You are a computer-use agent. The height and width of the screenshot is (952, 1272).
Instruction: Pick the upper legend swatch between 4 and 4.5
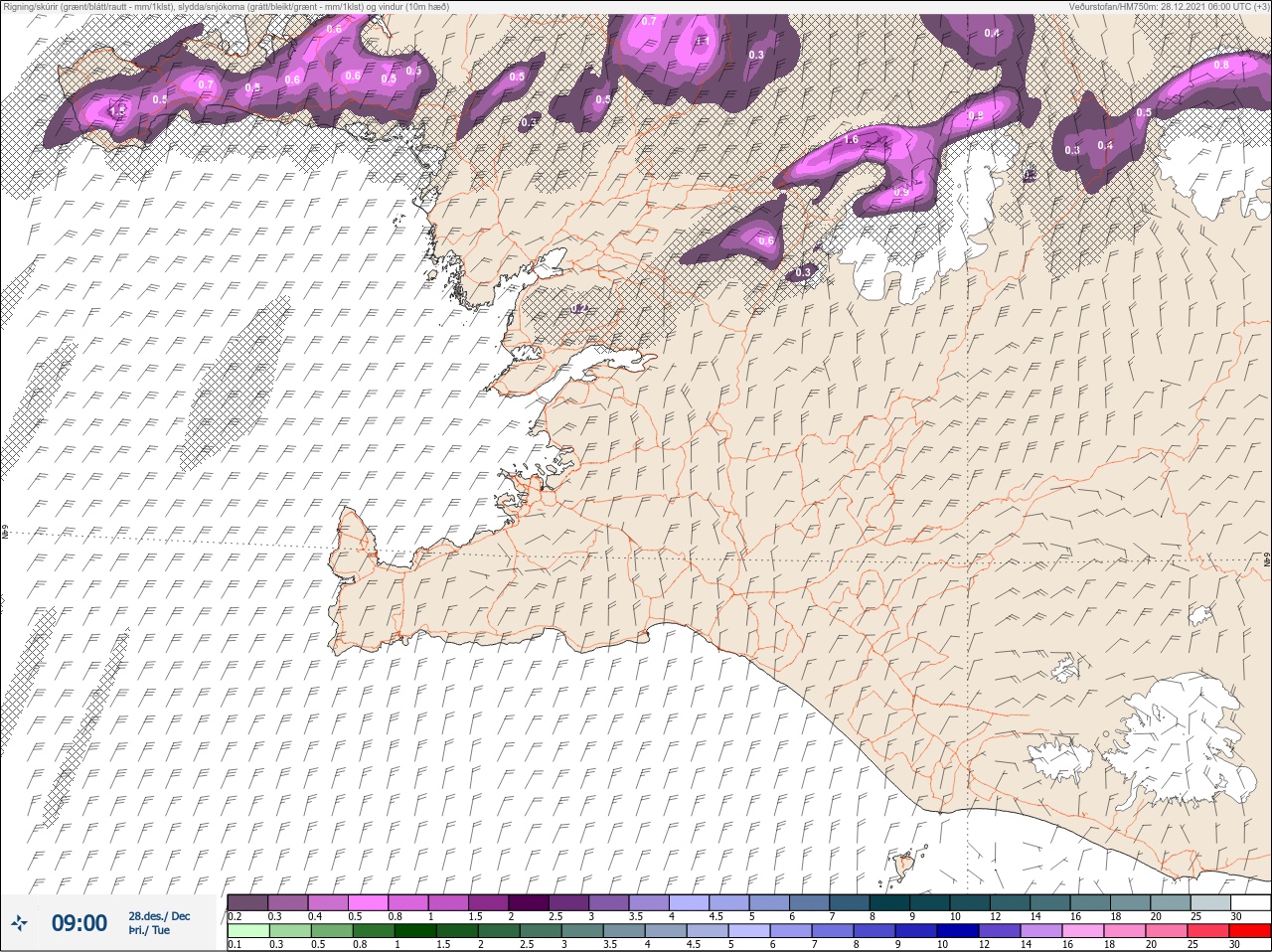691,902
